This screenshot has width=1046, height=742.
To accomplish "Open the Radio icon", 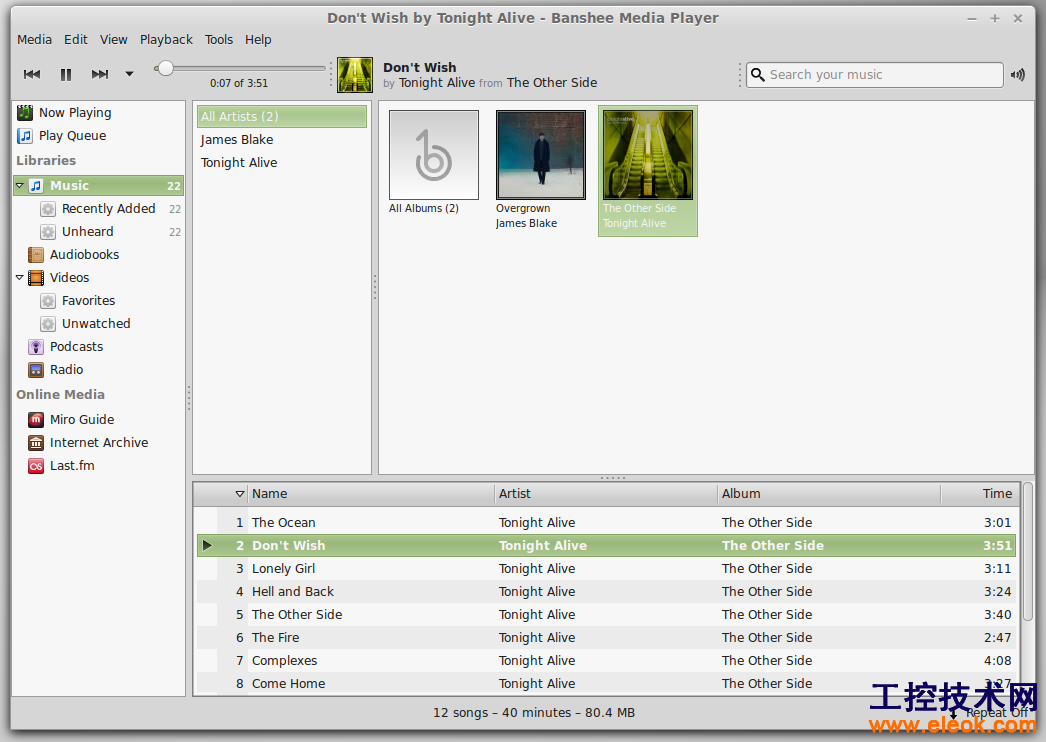I will tap(36, 370).
